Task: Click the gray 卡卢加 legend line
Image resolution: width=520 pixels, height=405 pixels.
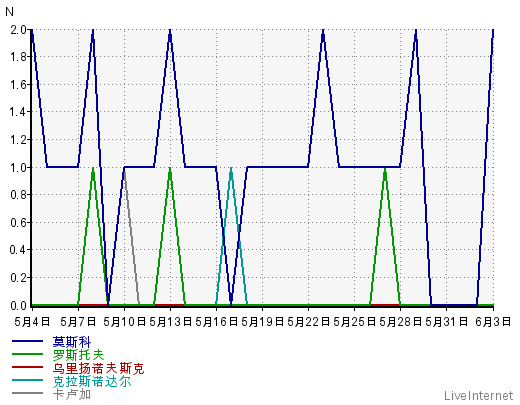Action: [x=27, y=393]
